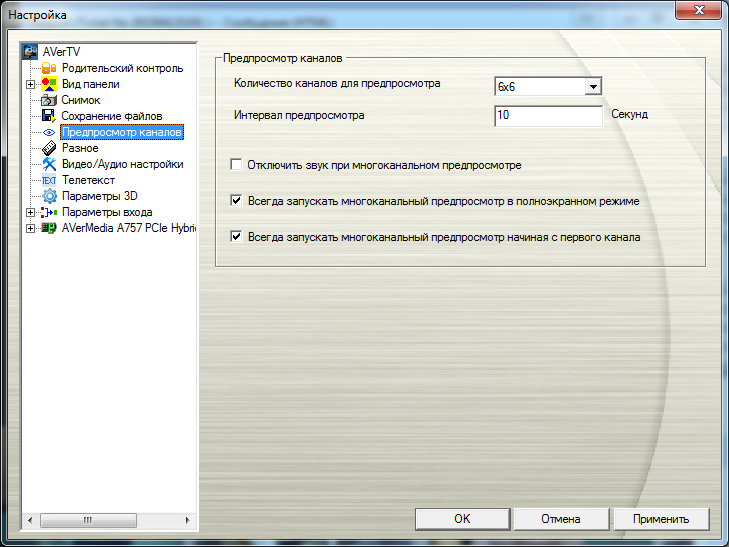Click the tree's horizontal scrollbar right arrow
Image resolution: width=729 pixels, height=547 pixels.
click(189, 520)
